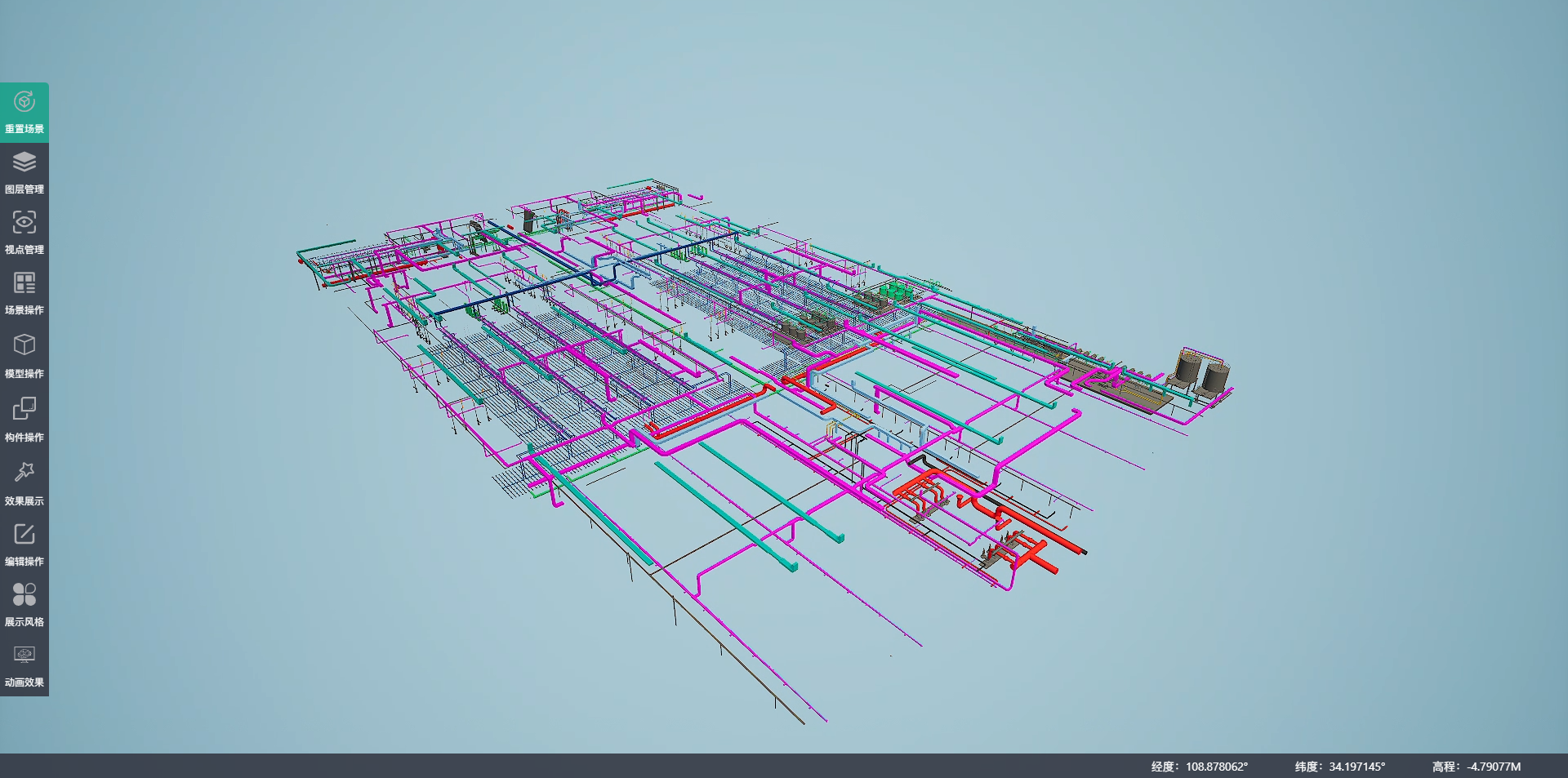
Task: Open 图层管理 layer management panel
Action: click(x=24, y=173)
